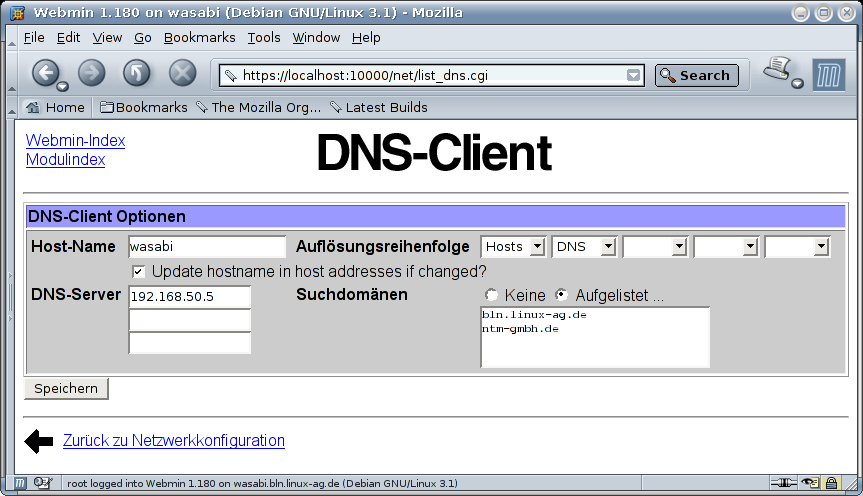Click the Suchdomänen text area
Viewport: 863px width, 496px height.
tap(595, 337)
